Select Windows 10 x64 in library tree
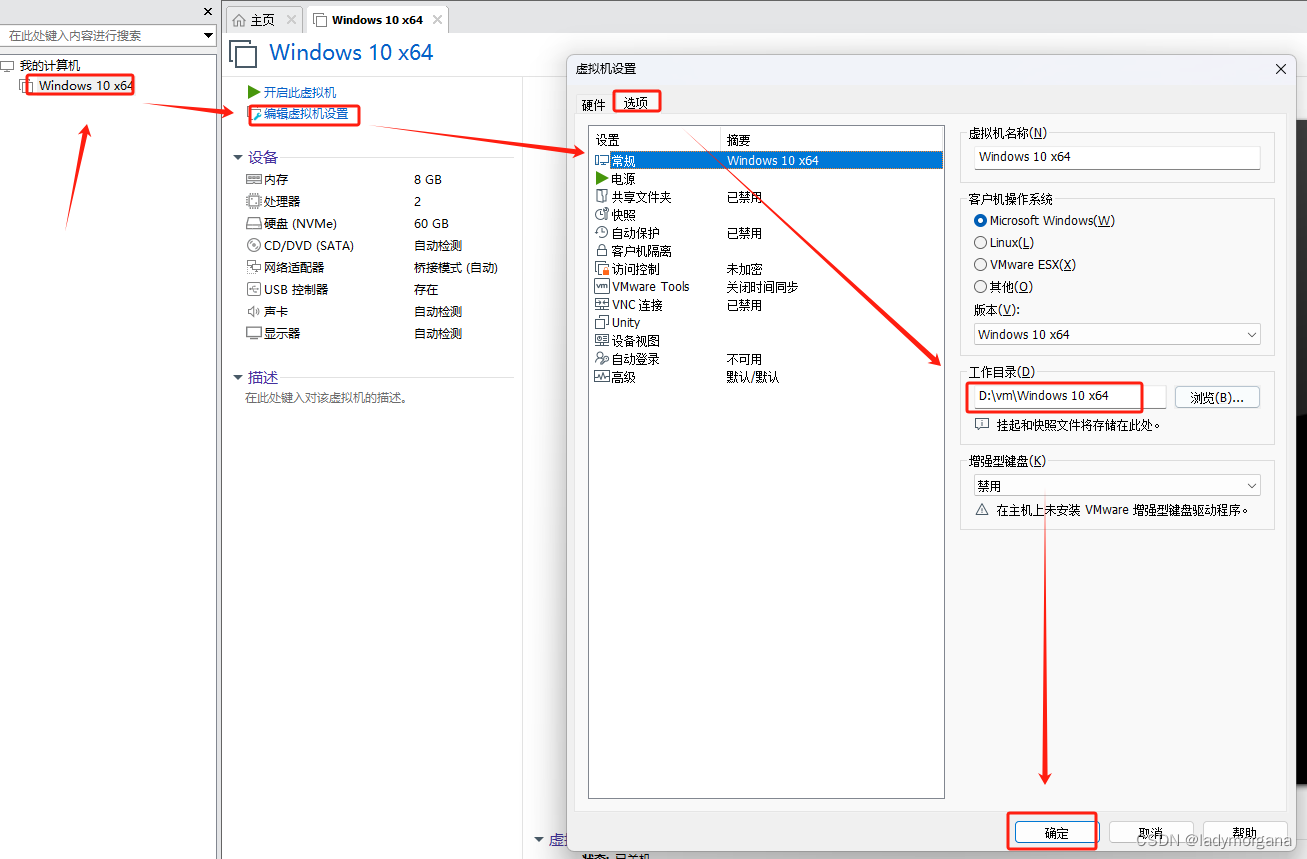Screen dimensions: 1307x859 [86, 86]
